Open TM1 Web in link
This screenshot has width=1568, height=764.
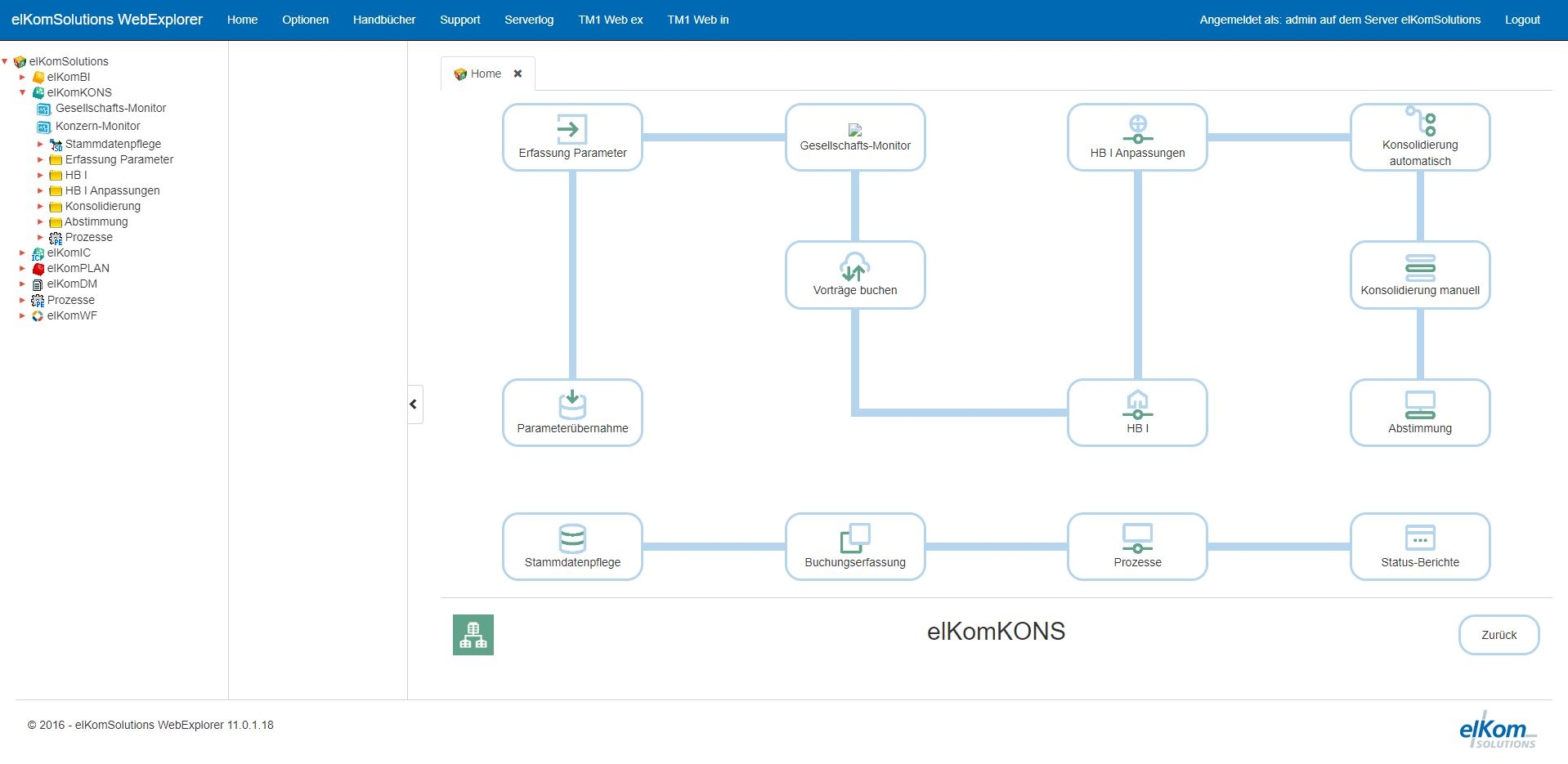(698, 20)
